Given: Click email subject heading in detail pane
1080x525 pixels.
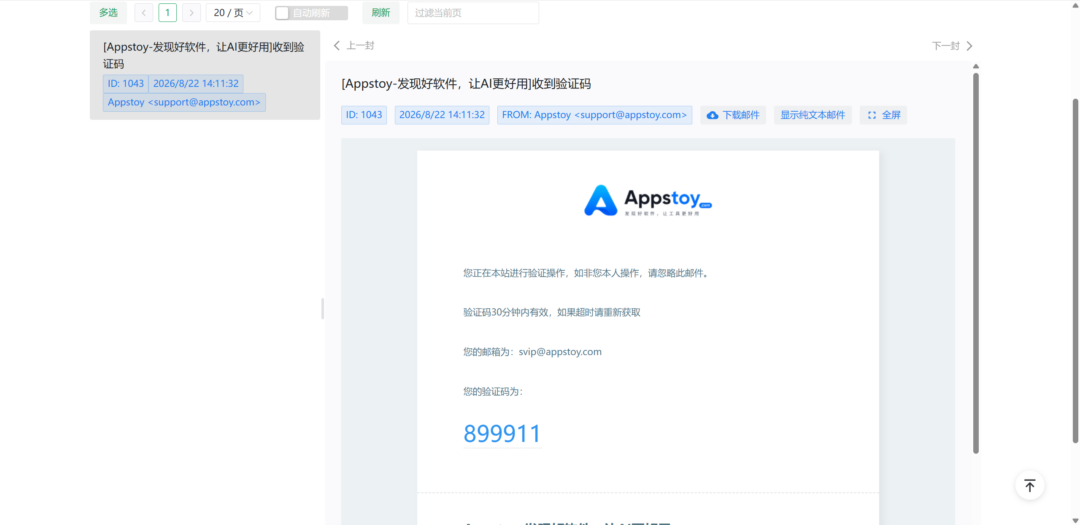Looking at the screenshot, I should coord(466,84).
